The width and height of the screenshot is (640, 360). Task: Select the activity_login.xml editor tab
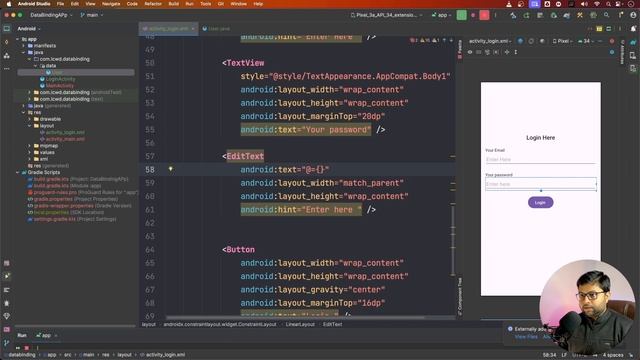click(168, 29)
